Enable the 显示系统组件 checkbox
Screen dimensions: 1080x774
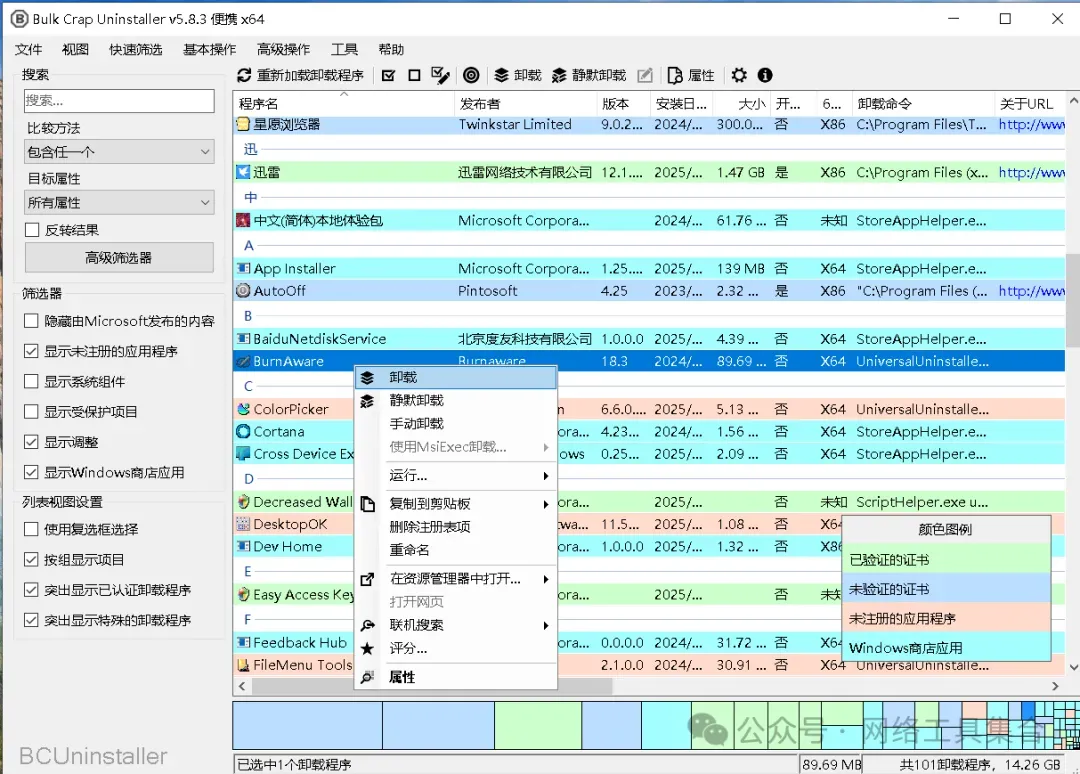31,381
